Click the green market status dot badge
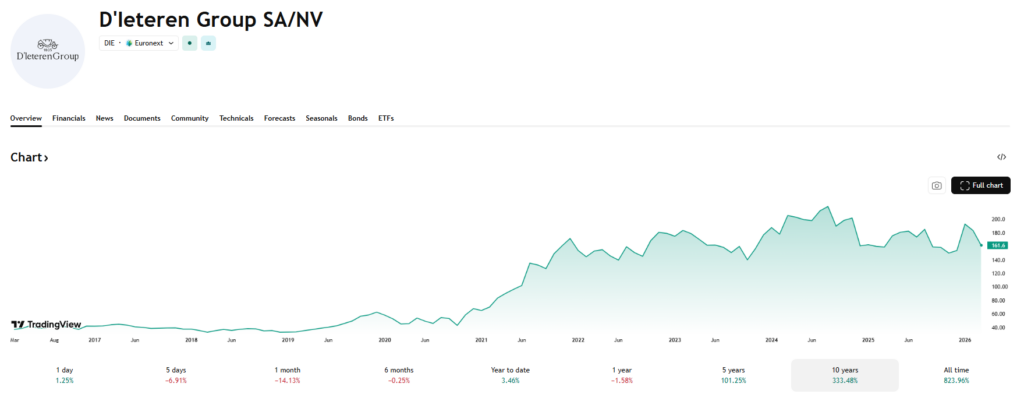 [189, 43]
